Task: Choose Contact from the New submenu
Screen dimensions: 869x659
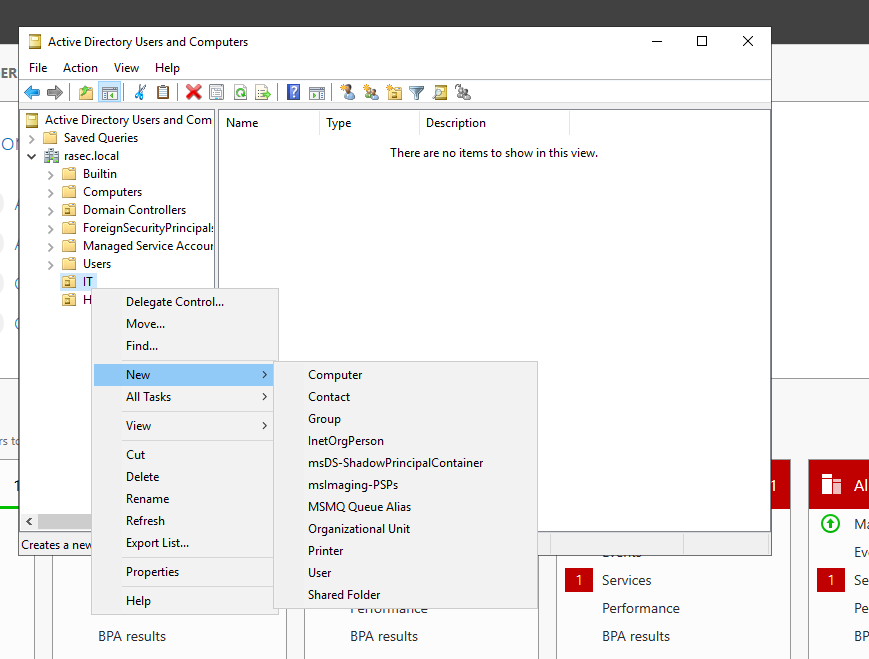Action: pyautogui.click(x=406, y=397)
